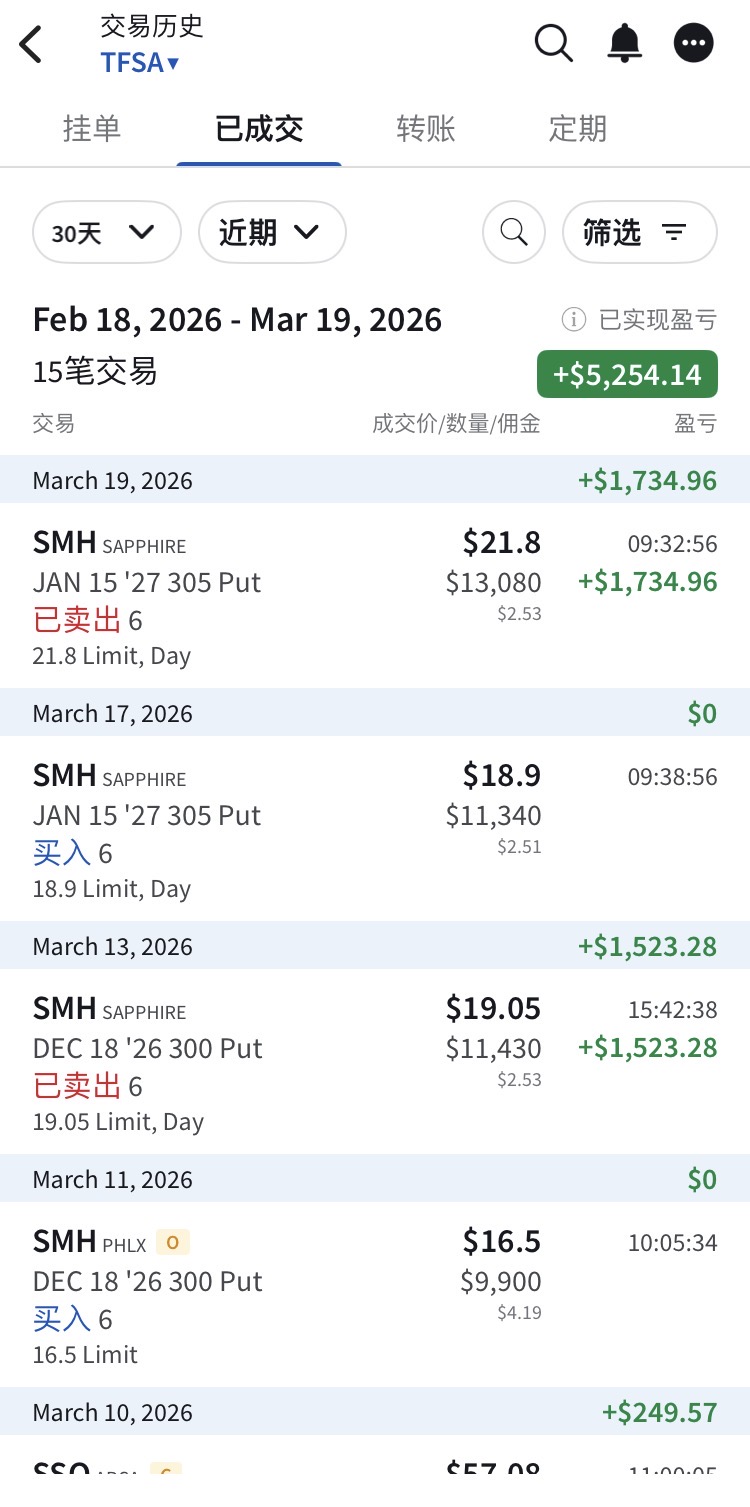Open the March 11 SMH PHLX trade
Viewport: 750px width, 1507px height.
tap(375, 1295)
